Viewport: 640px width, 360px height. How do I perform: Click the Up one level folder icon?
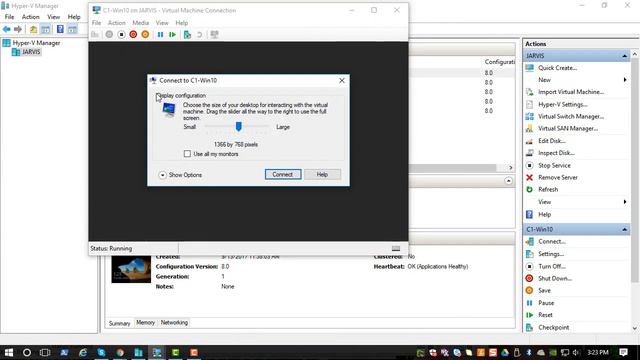33,29
